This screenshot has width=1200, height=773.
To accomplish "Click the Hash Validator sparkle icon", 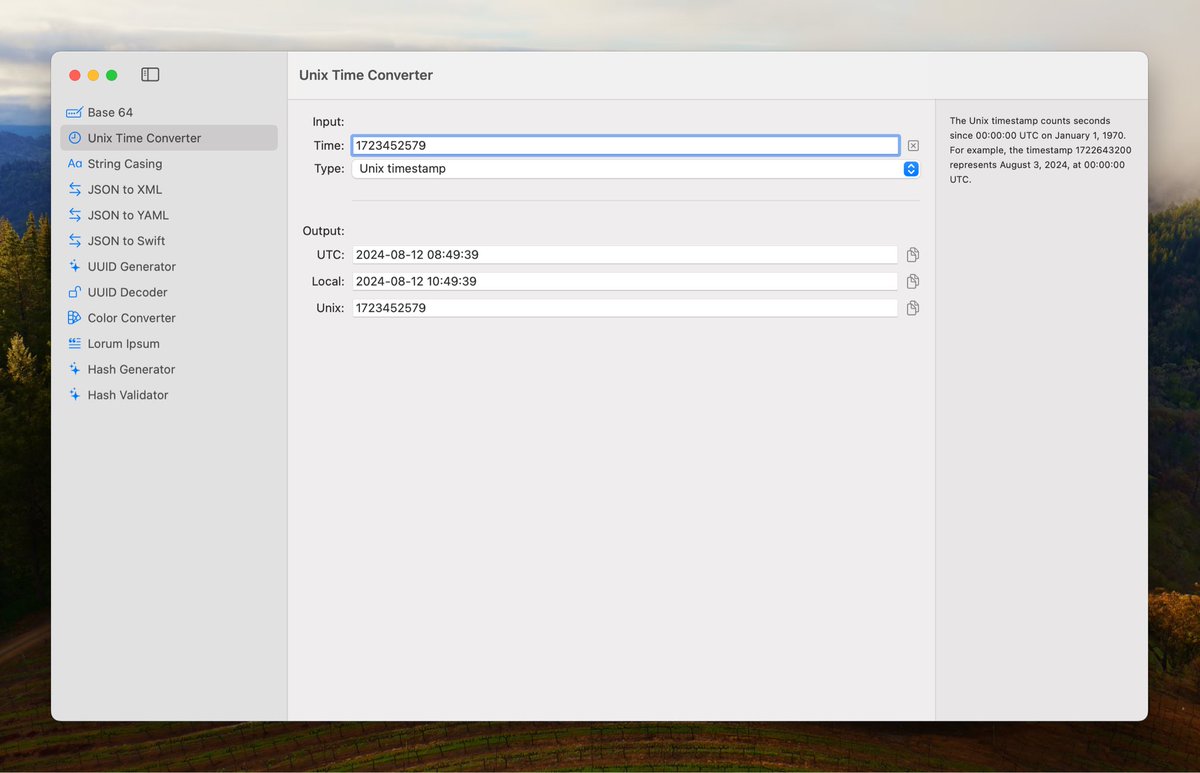I will [74, 395].
